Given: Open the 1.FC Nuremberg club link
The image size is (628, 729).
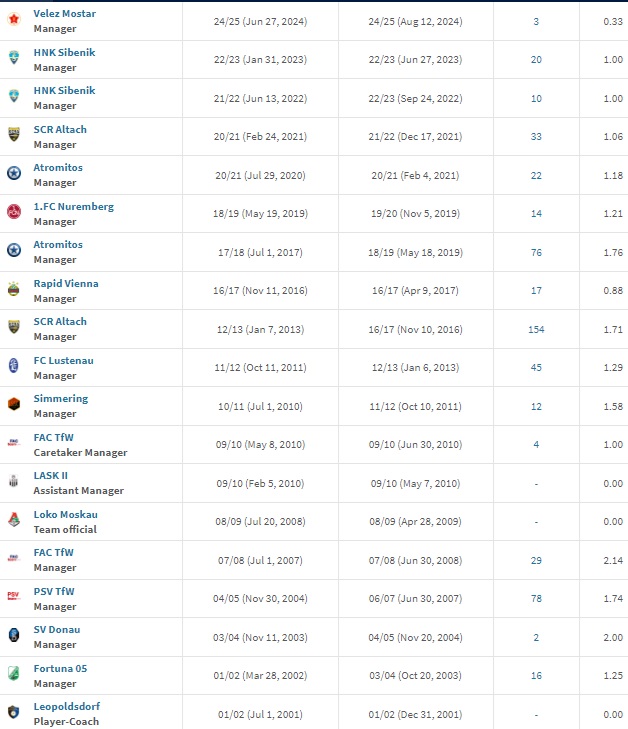Looking at the screenshot, I should 73,206.
